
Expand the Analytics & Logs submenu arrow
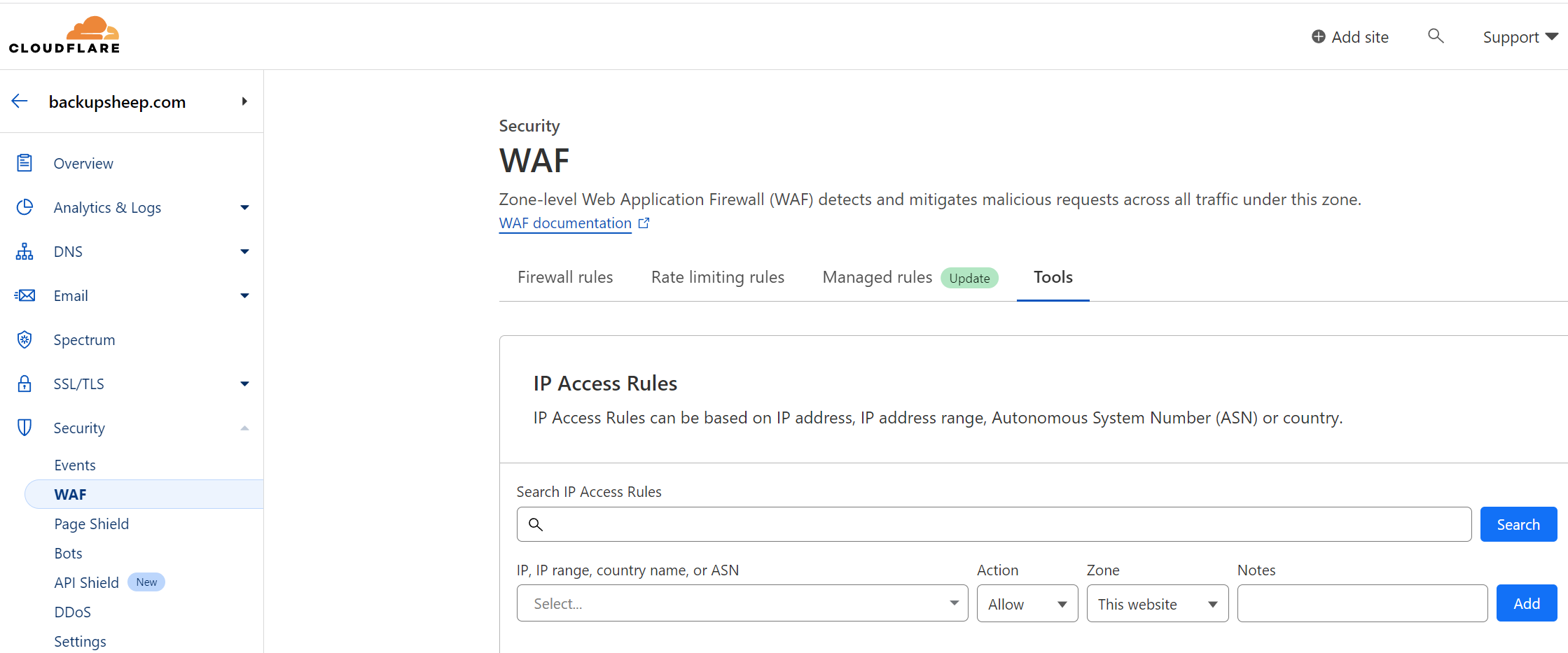244,207
